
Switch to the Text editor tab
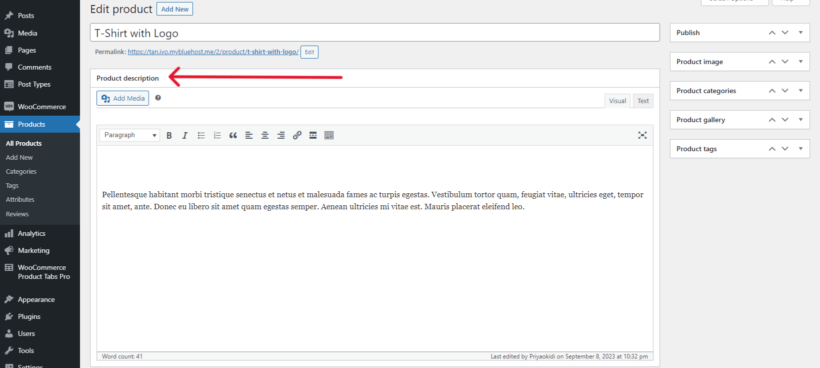click(643, 101)
